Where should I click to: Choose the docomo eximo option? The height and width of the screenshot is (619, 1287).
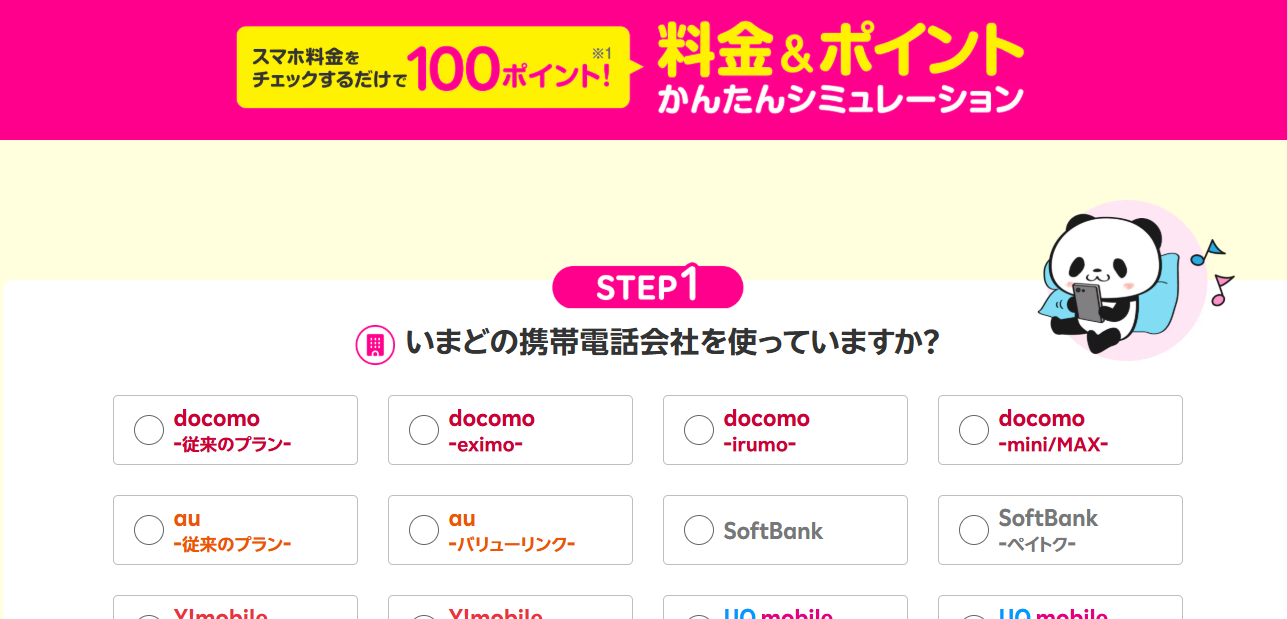(424, 430)
